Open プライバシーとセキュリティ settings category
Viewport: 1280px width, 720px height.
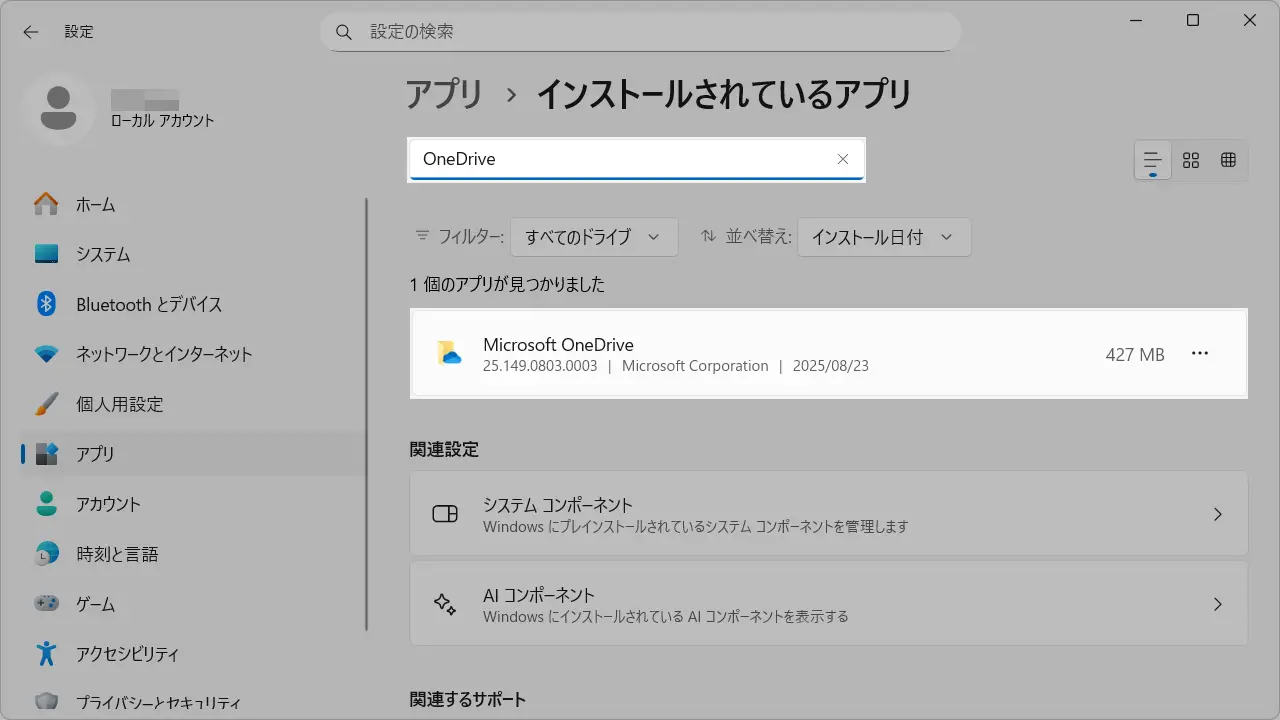pos(193,702)
